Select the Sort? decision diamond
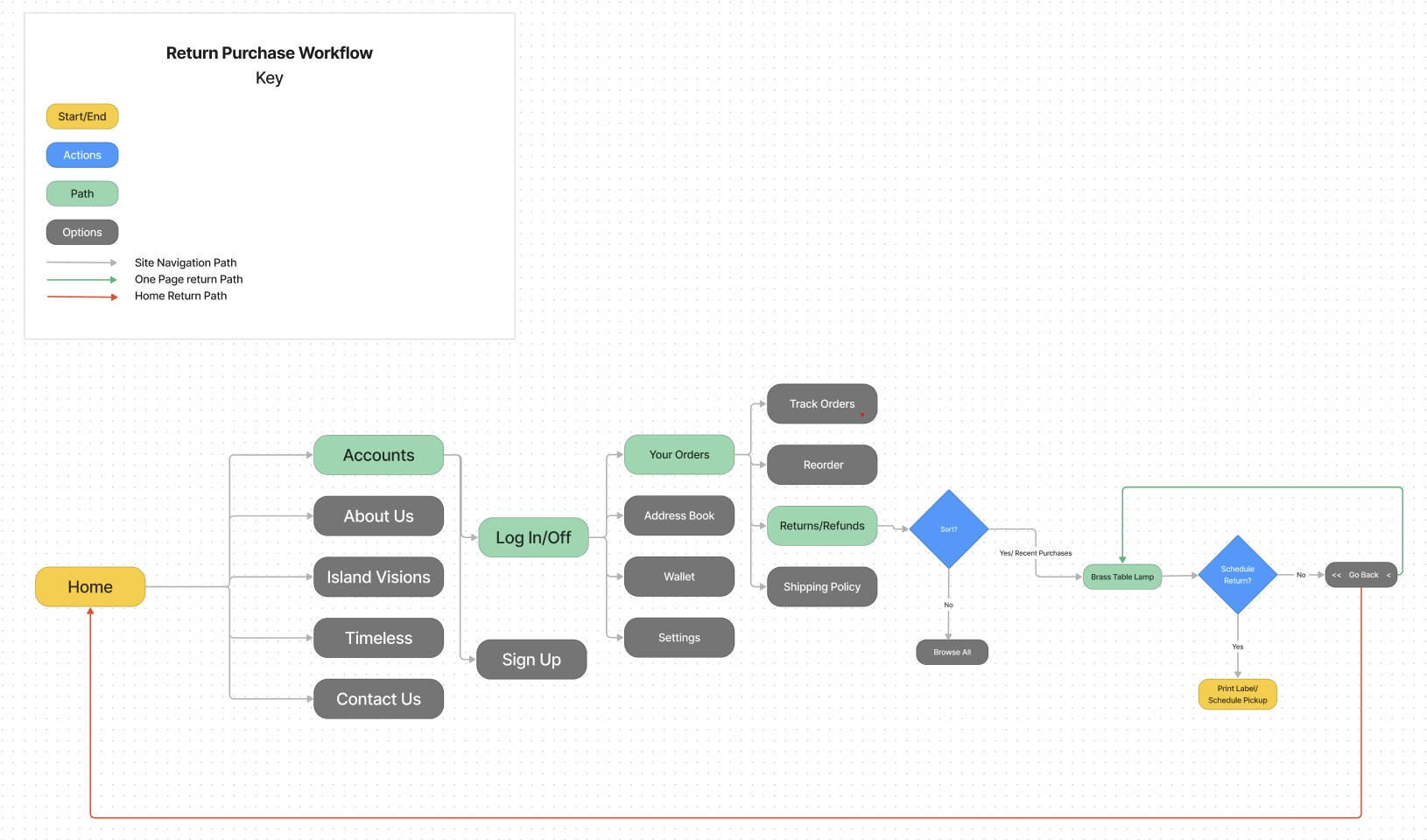The height and width of the screenshot is (840, 1427). point(949,529)
